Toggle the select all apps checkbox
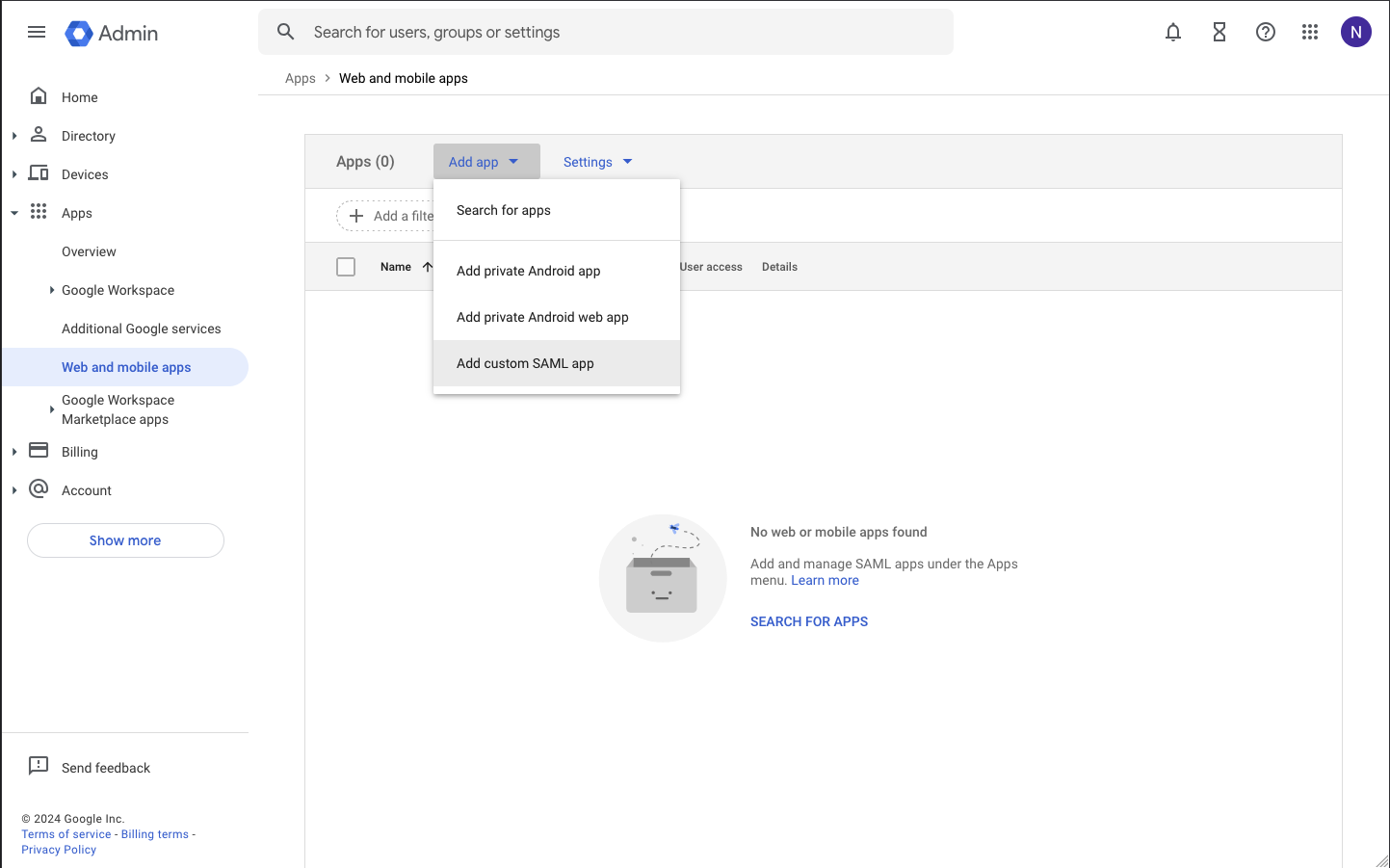This screenshot has height=868, width=1390. point(346,267)
